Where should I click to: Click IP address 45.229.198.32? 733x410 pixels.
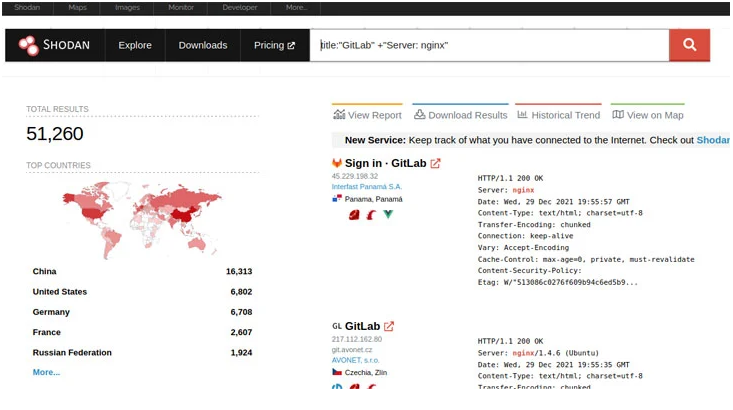pyautogui.click(x=355, y=176)
